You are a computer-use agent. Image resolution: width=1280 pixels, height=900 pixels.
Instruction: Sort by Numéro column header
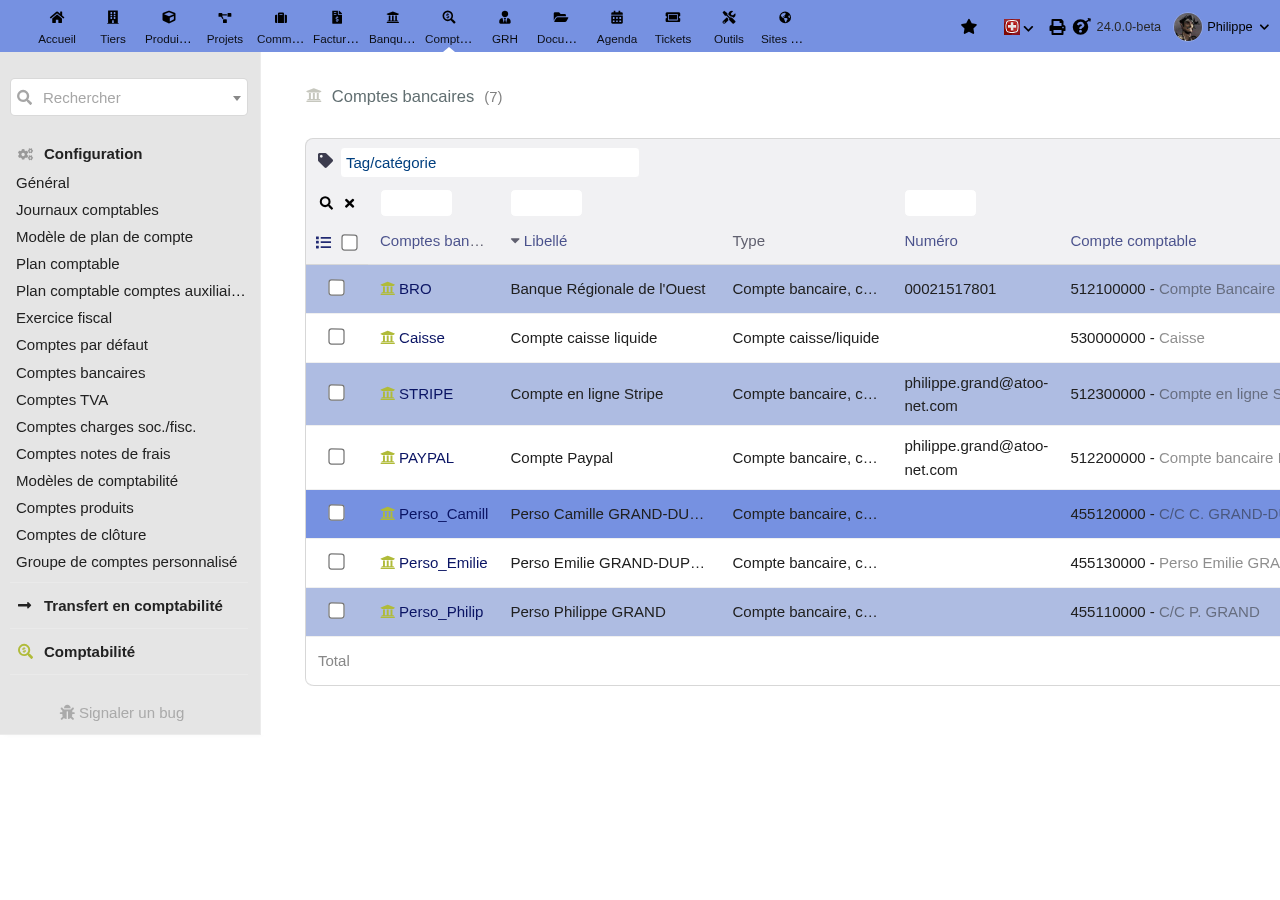tap(931, 241)
